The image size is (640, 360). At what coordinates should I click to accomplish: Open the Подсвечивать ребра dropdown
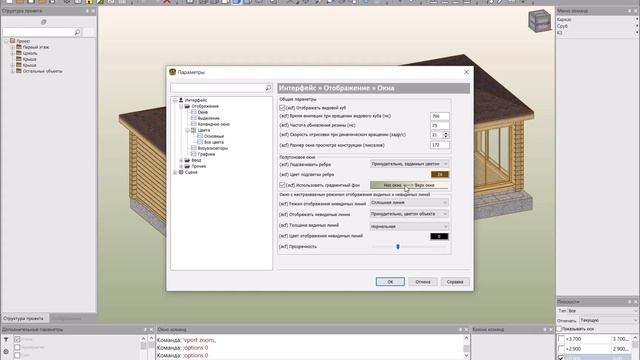(x=409, y=164)
